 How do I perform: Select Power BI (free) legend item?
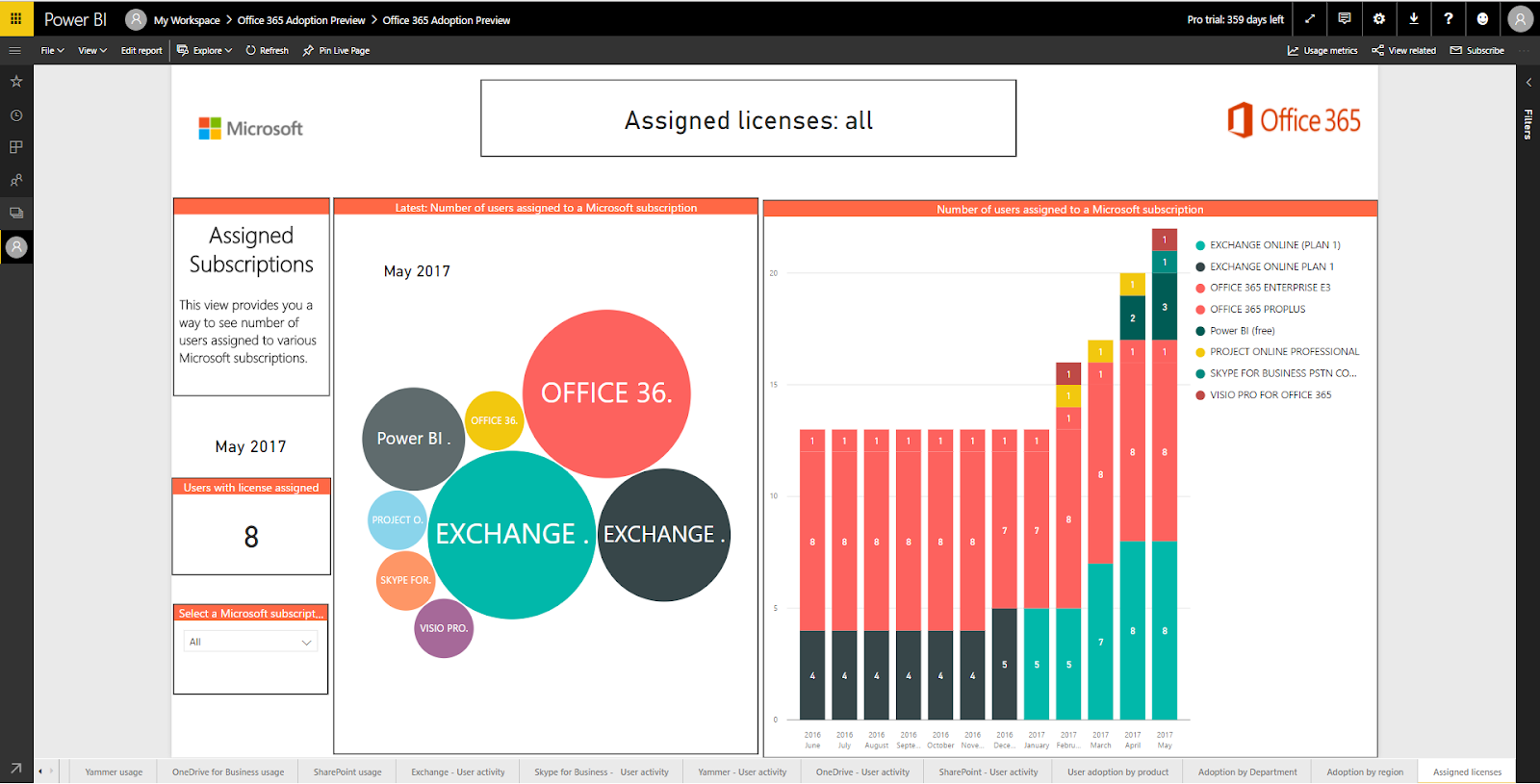click(x=1235, y=331)
